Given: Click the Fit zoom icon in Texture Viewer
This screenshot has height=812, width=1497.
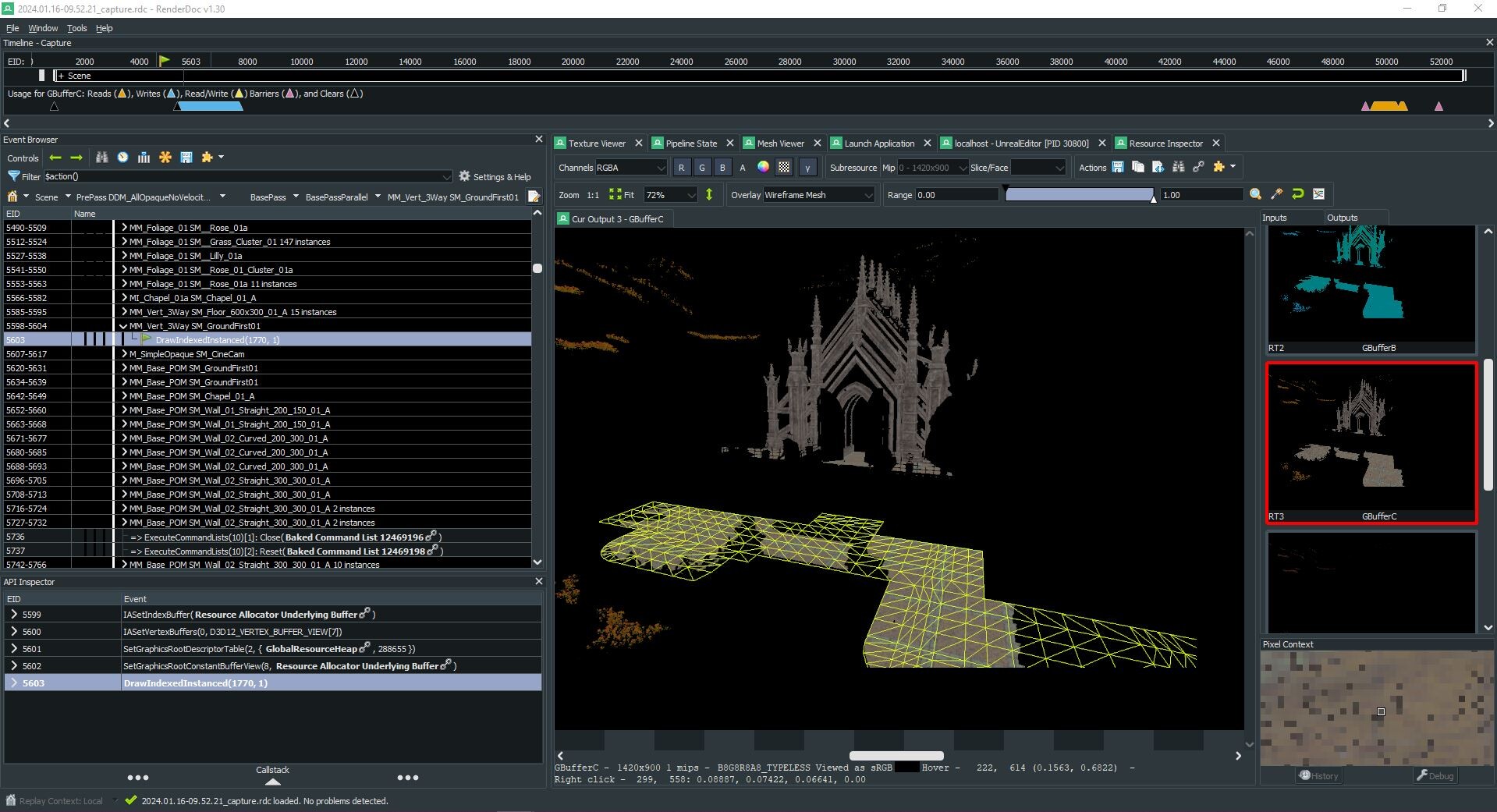Looking at the screenshot, I should pyautogui.click(x=615, y=194).
